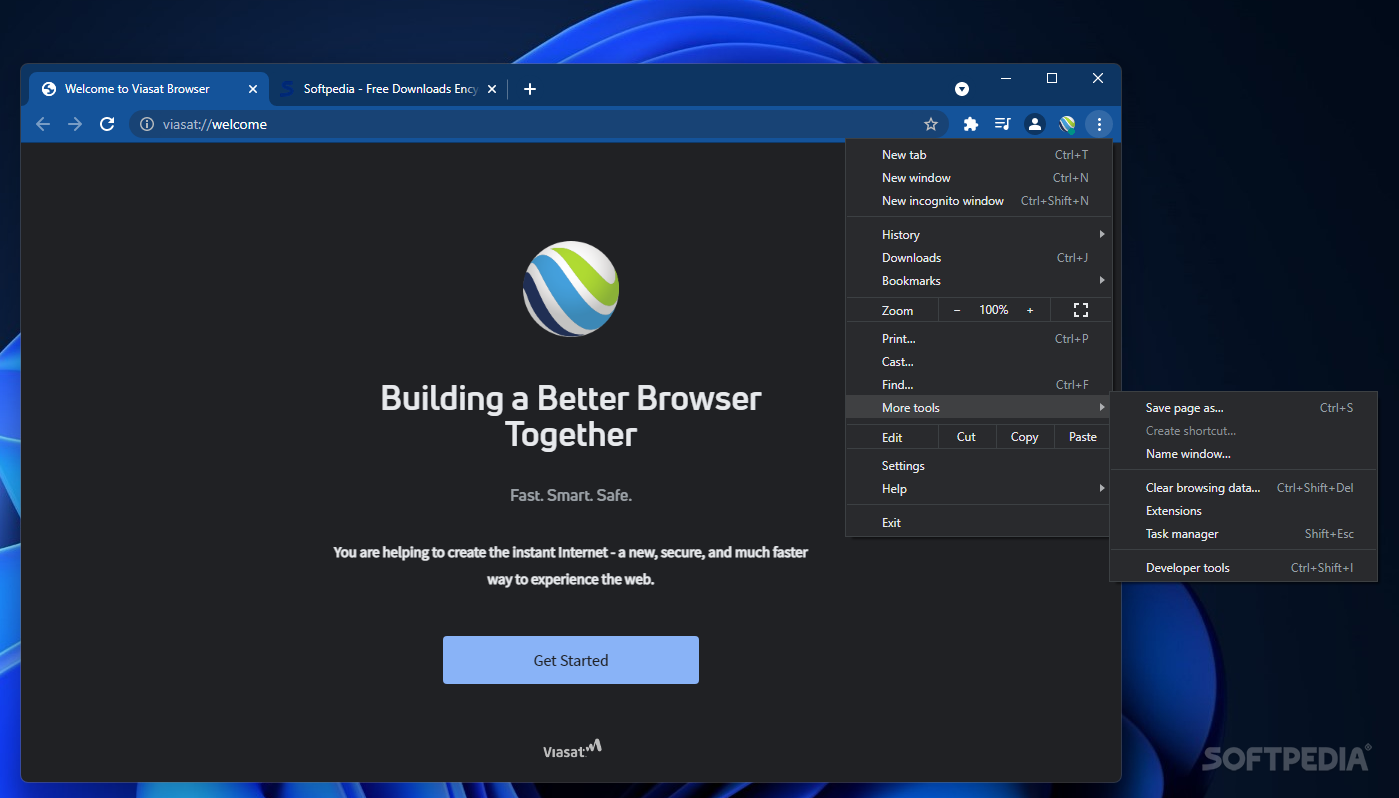Viewport: 1399px width, 798px height.
Task: Expand the More tools submenu
Action: tap(979, 408)
